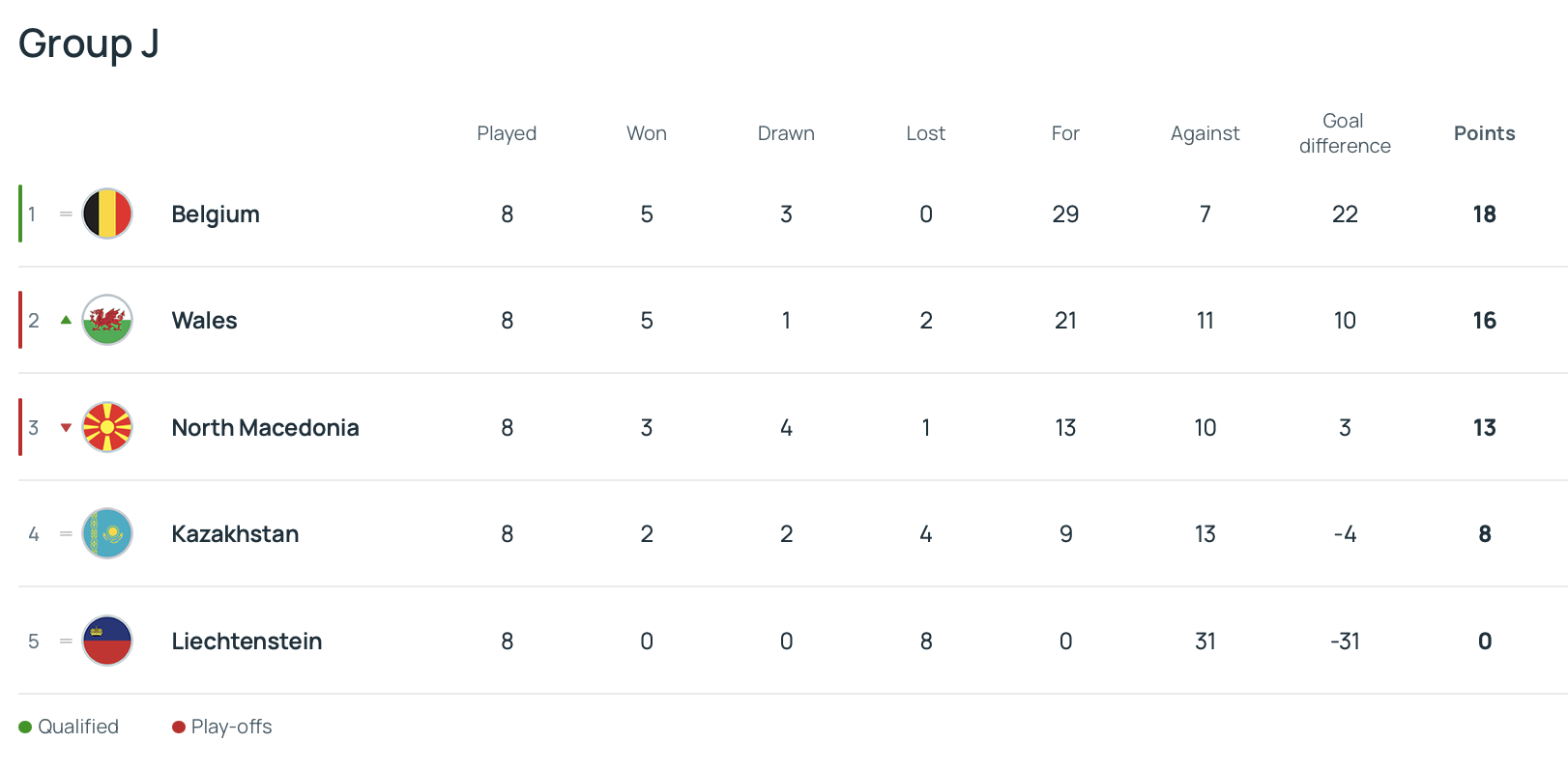The height and width of the screenshot is (771, 1568).
Task: Click the green up arrow beside Wales
Action: pyautogui.click(x=66, y=320)
